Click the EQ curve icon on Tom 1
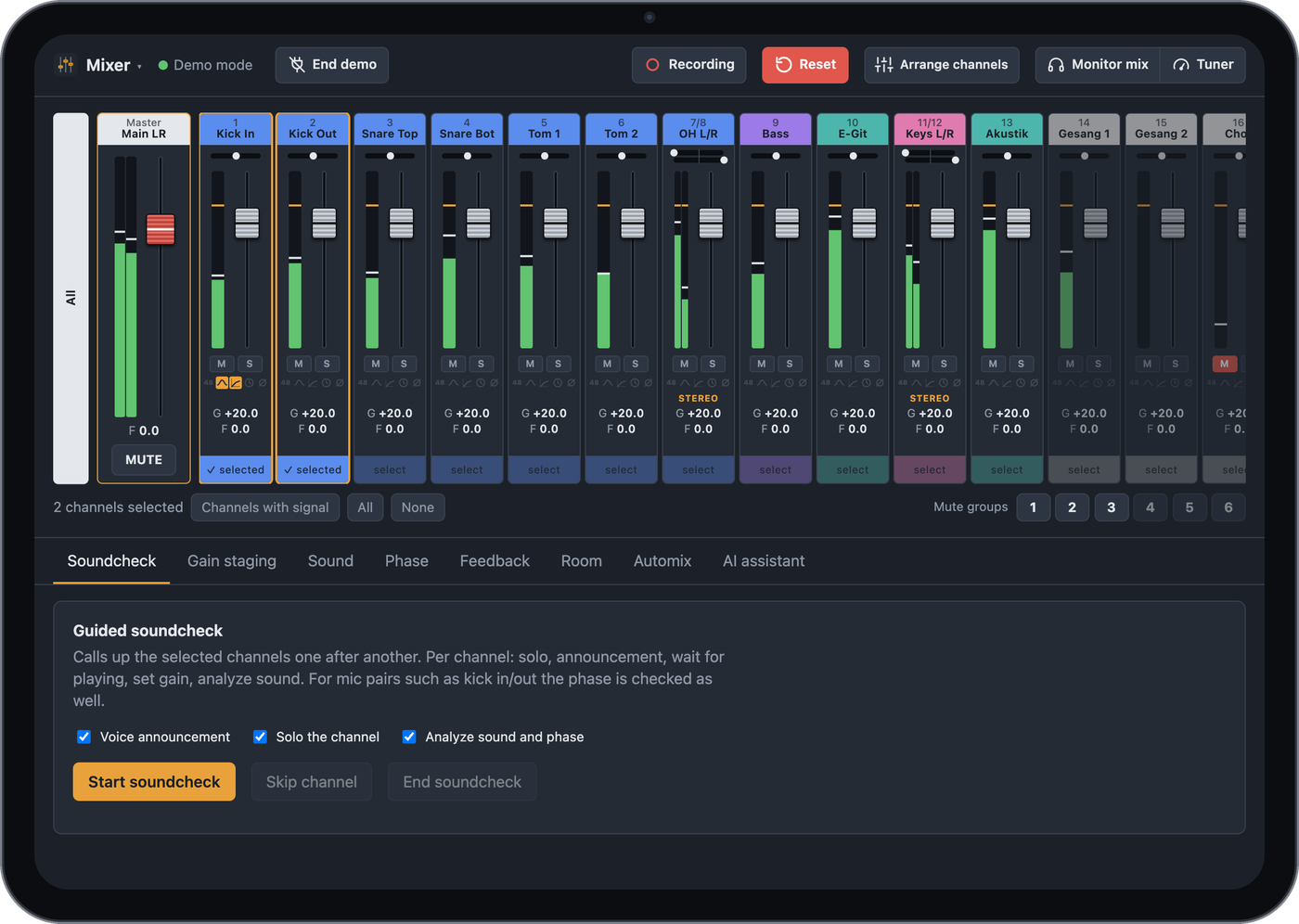The height and width of the screenshot is (924, 1299). coord(530,383)
